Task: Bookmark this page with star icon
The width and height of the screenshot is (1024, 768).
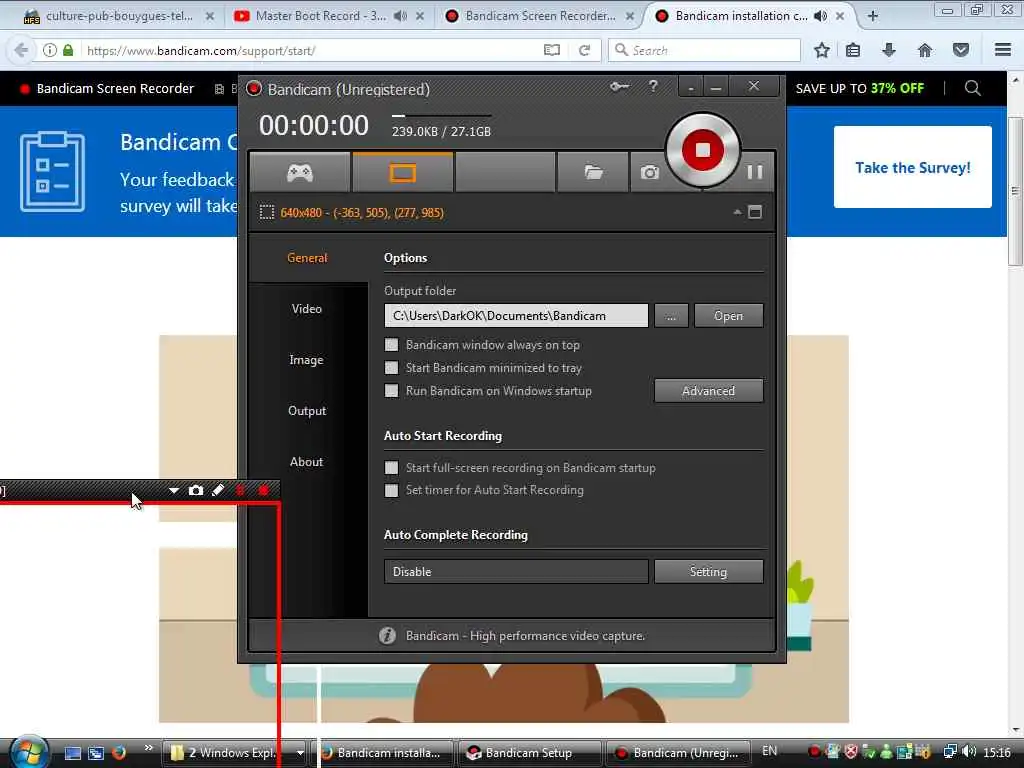Action: [822, 50]
